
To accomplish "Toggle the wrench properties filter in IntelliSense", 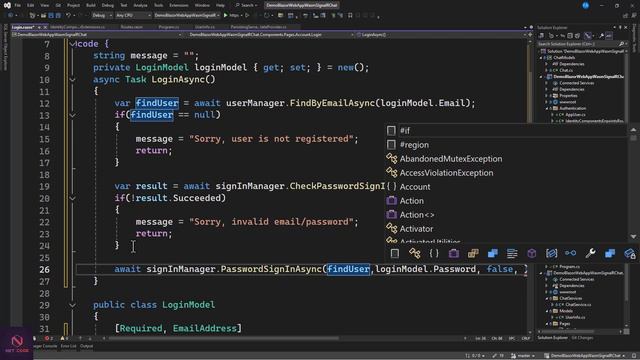I will tap(590, 253).
